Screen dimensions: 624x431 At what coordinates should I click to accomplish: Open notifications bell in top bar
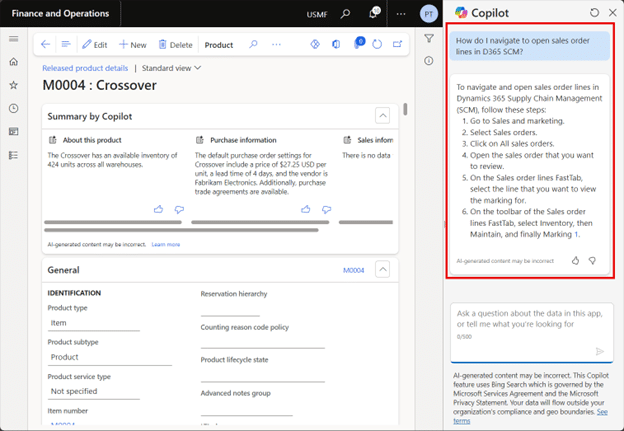[373, 13]
